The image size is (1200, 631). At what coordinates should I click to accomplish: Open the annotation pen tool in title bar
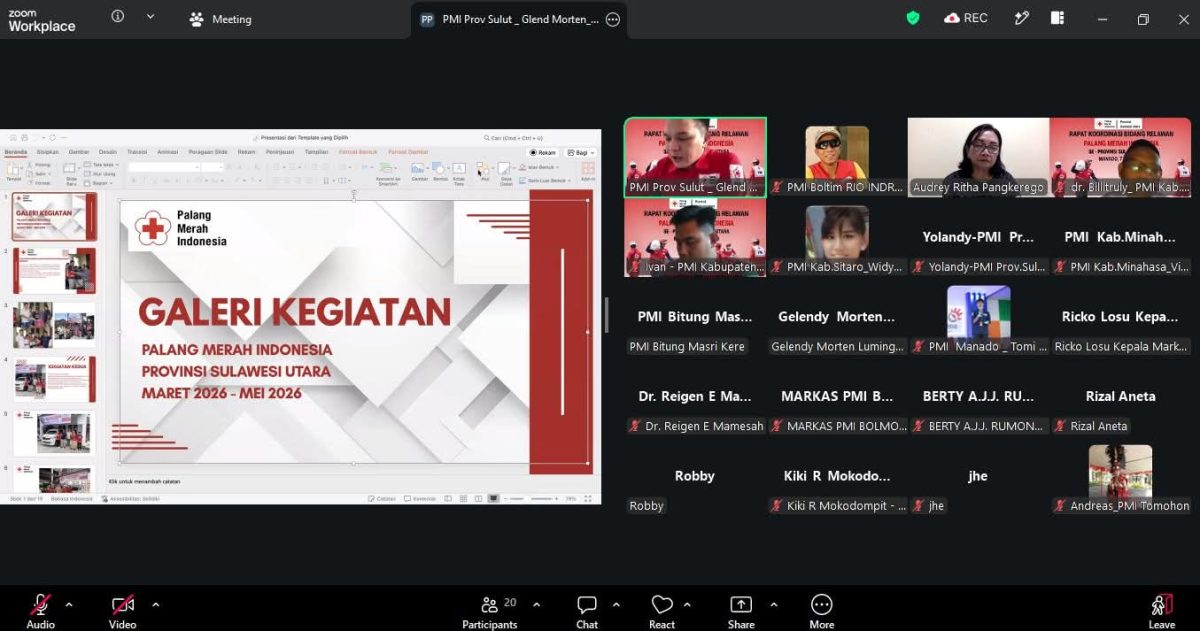pos(1021,18)
